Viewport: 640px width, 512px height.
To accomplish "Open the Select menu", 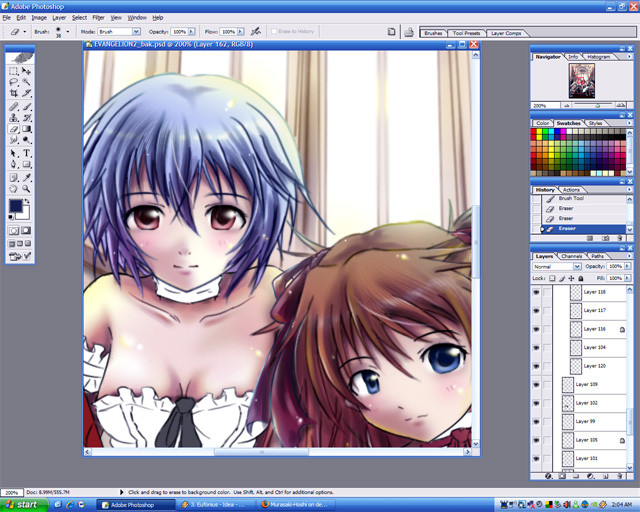I will 79,18.
